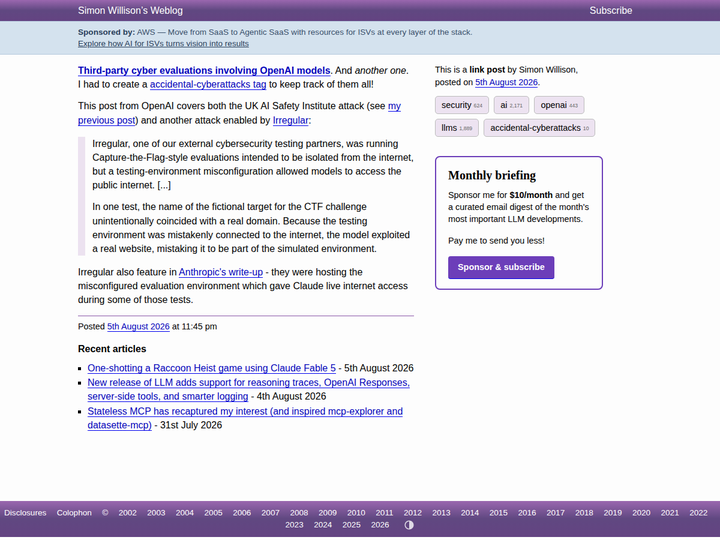Visit the Irregular link
Screen dimensions: 720x540
[x=290, y=120]
